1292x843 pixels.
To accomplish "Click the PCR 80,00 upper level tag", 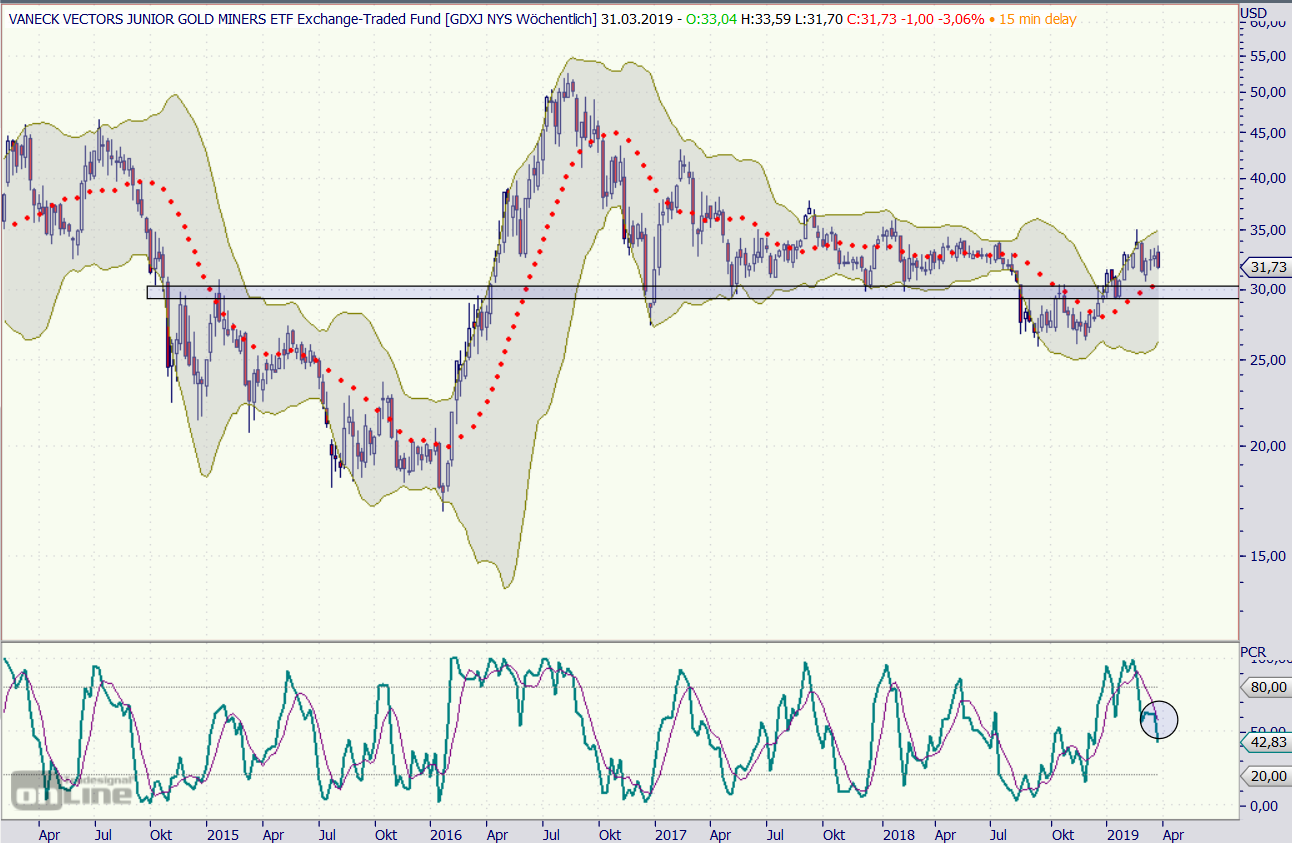I will point(1264,688).
